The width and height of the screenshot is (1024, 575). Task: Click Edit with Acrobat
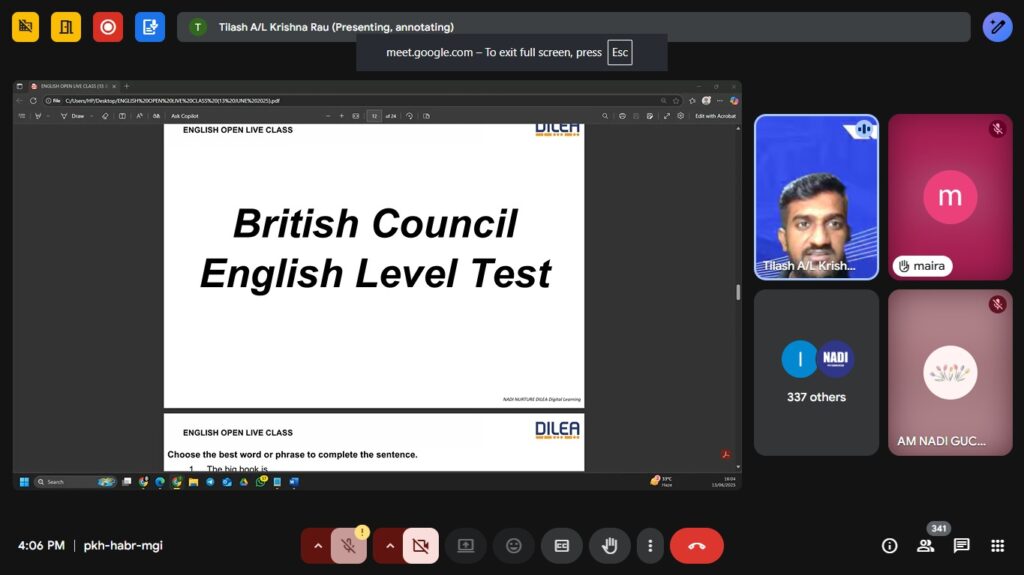715,116
